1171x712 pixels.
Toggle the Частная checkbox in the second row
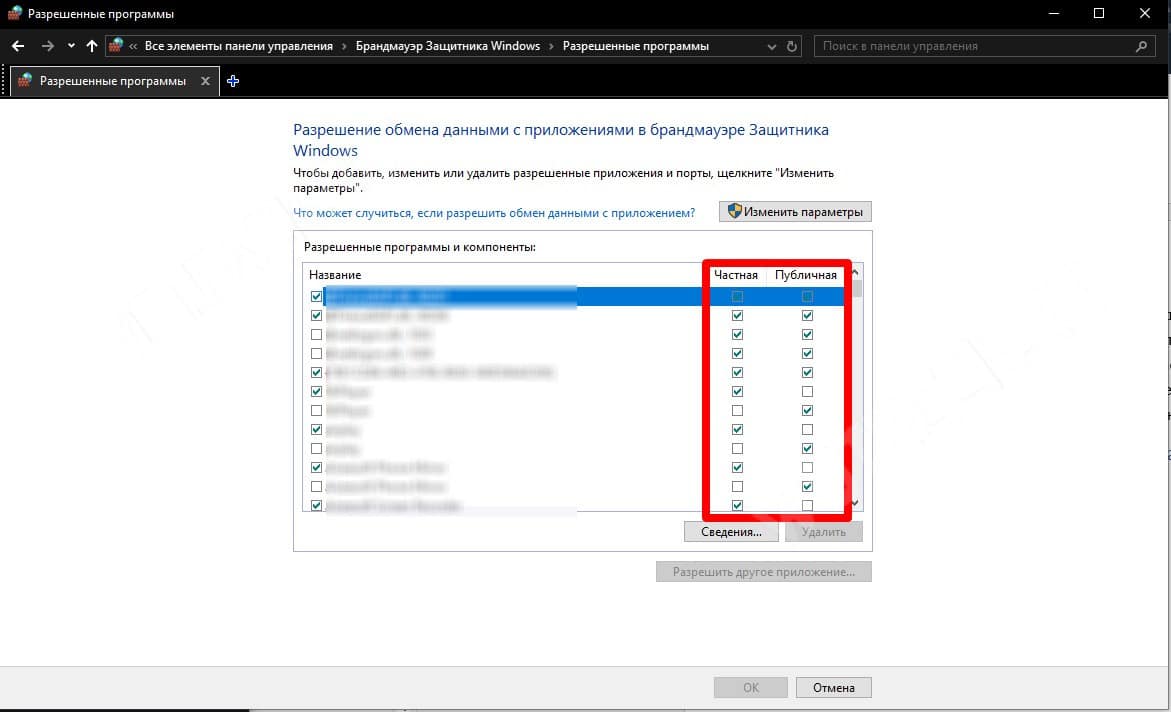737,316
